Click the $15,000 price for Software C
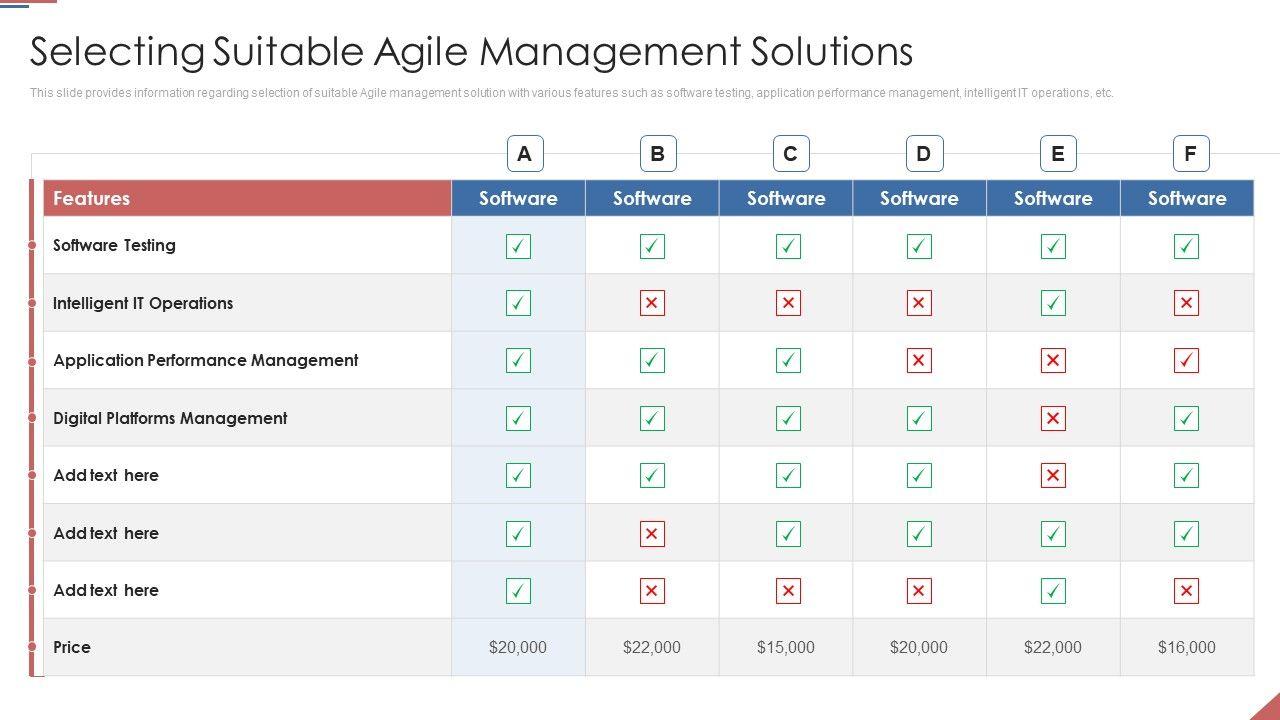 click(x=786, y=647)
